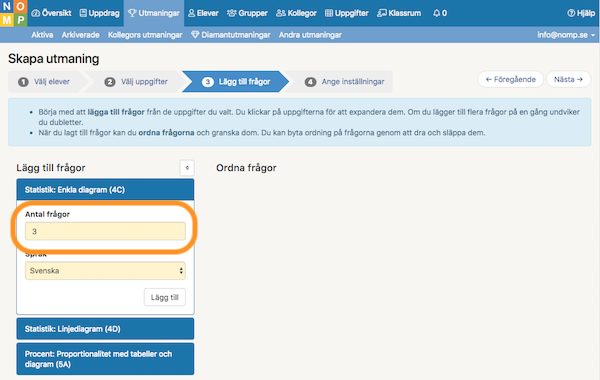Open the info@nomp.se account dropdown
The width and height of the screenshot is (600, 380).
coord(566,35)
